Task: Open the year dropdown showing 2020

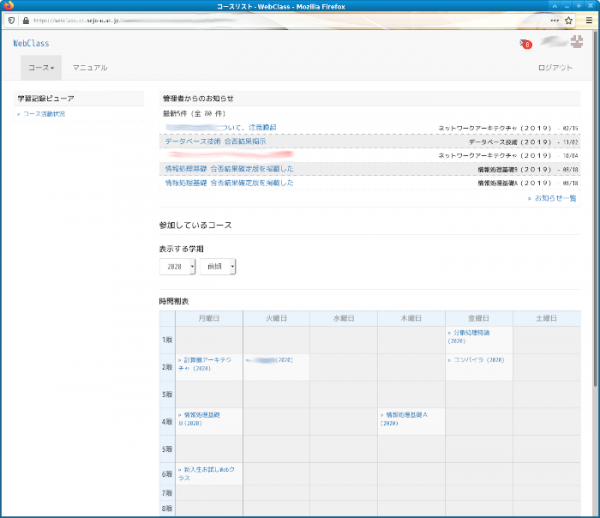Action: pyautogui.click(x=178, y=266)
